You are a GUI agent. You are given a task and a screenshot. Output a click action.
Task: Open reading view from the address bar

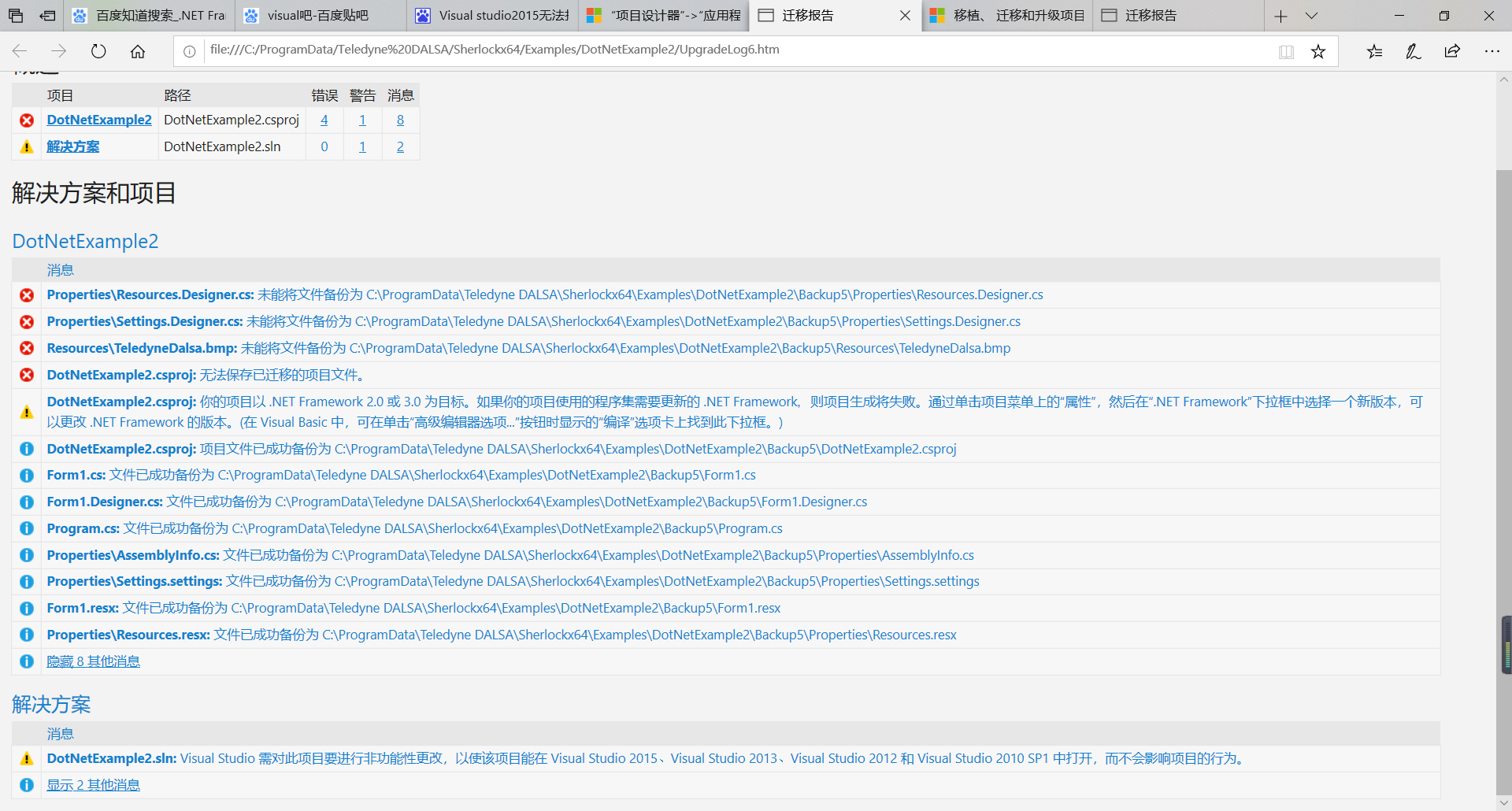(1286, 51)
